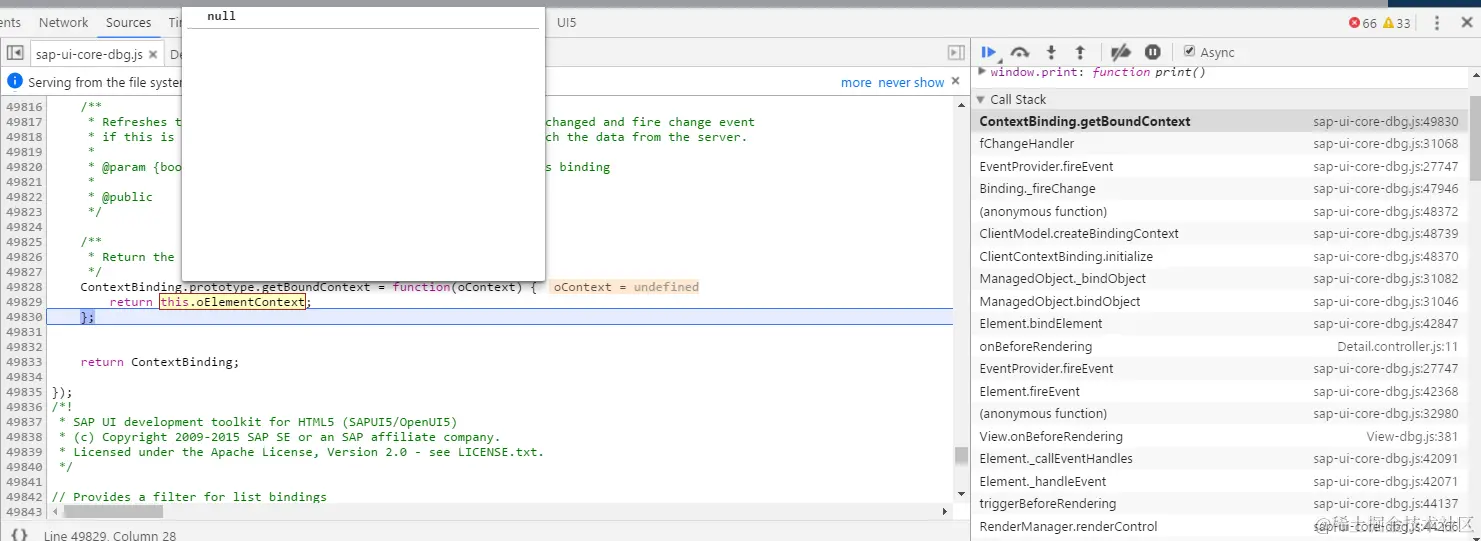Deactivate breakpoints icon

pos(1121,52)
